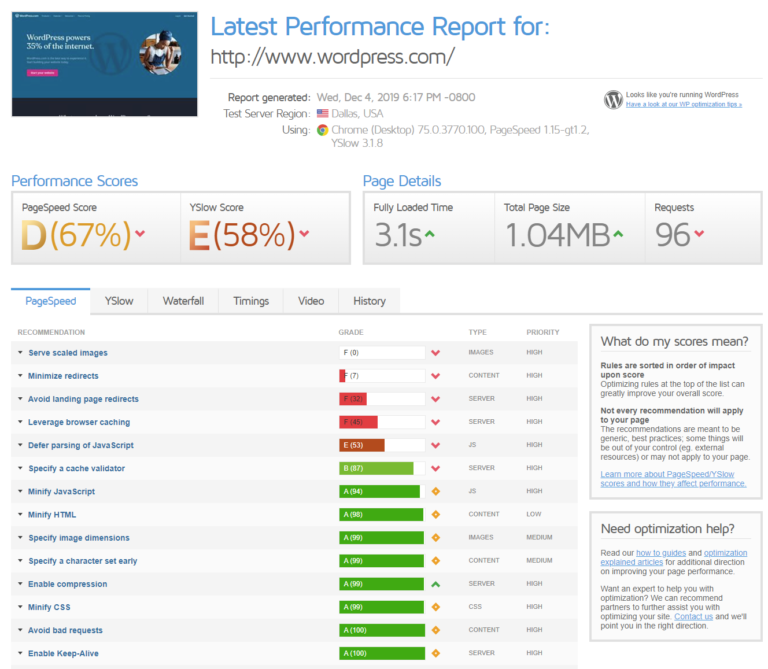Open the WP optimization tips link

click(683, 104)
